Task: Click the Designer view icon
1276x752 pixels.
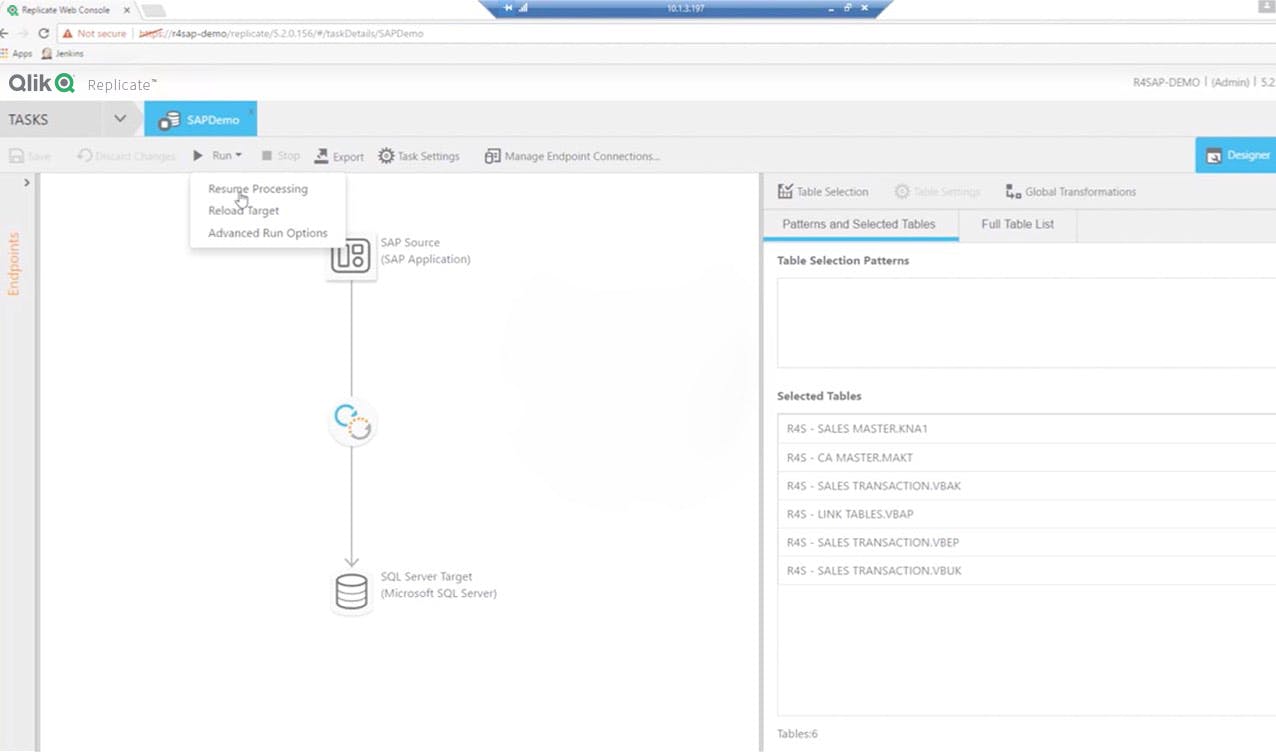Action: [x=1213, y=156]
